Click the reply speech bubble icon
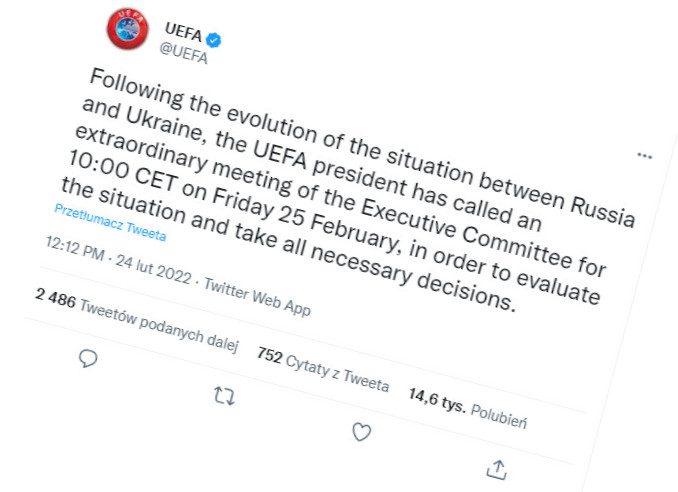The image size is (678, 492). pos(88,359)
